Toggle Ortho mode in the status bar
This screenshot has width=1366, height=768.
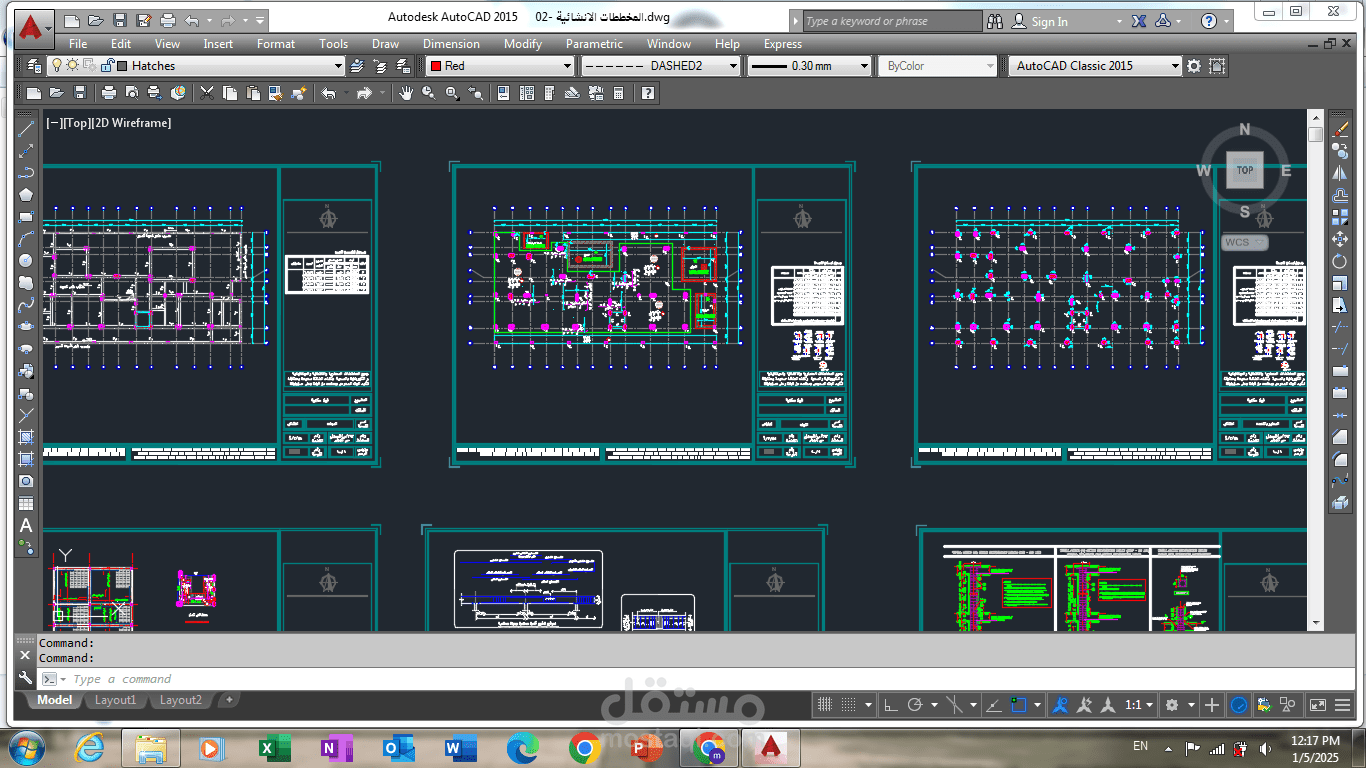(x=891, y=705)
